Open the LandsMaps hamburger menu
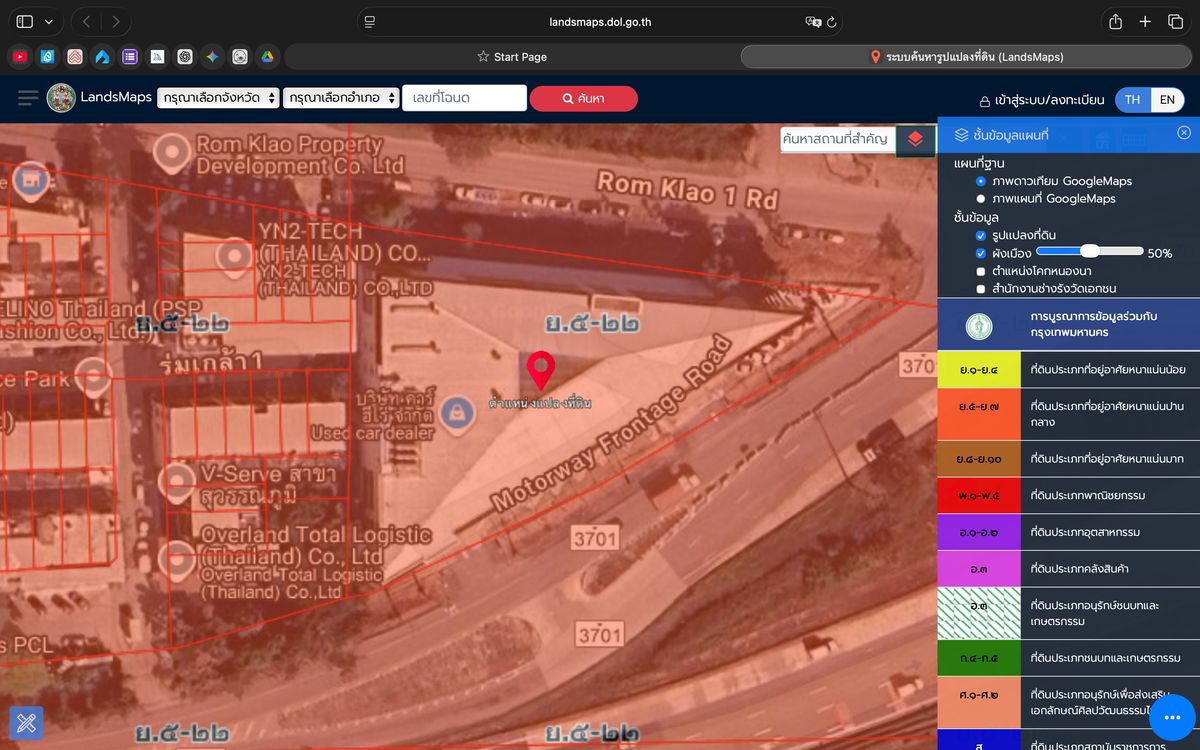This screenshot has width=1200, height=750. click(28, 98)
